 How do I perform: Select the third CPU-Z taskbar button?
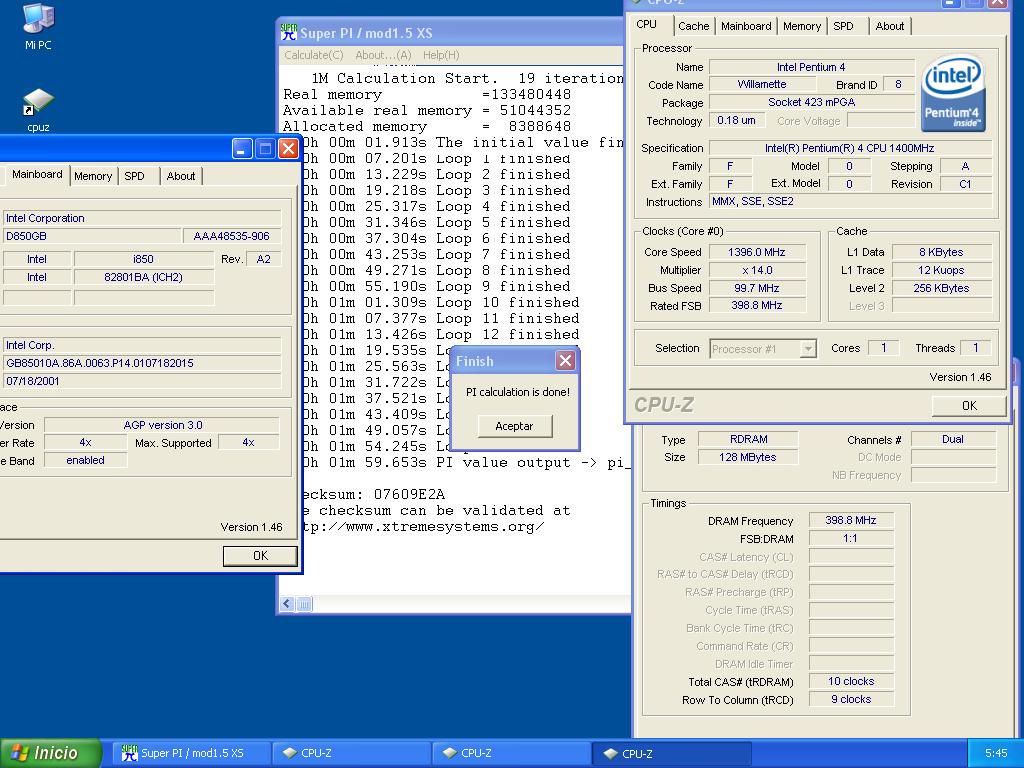point(673,753)
